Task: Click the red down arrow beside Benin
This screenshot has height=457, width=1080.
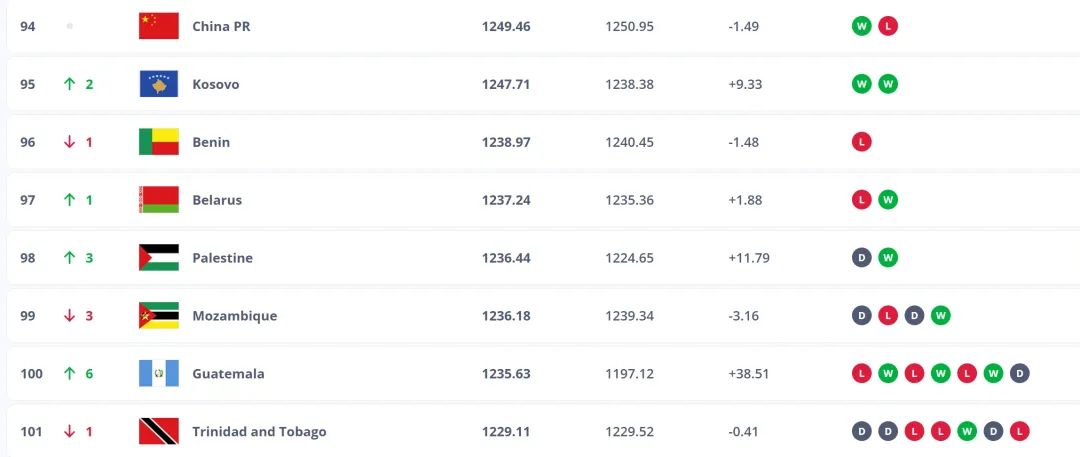Action: pyautogui.click(x=69, y=142)
